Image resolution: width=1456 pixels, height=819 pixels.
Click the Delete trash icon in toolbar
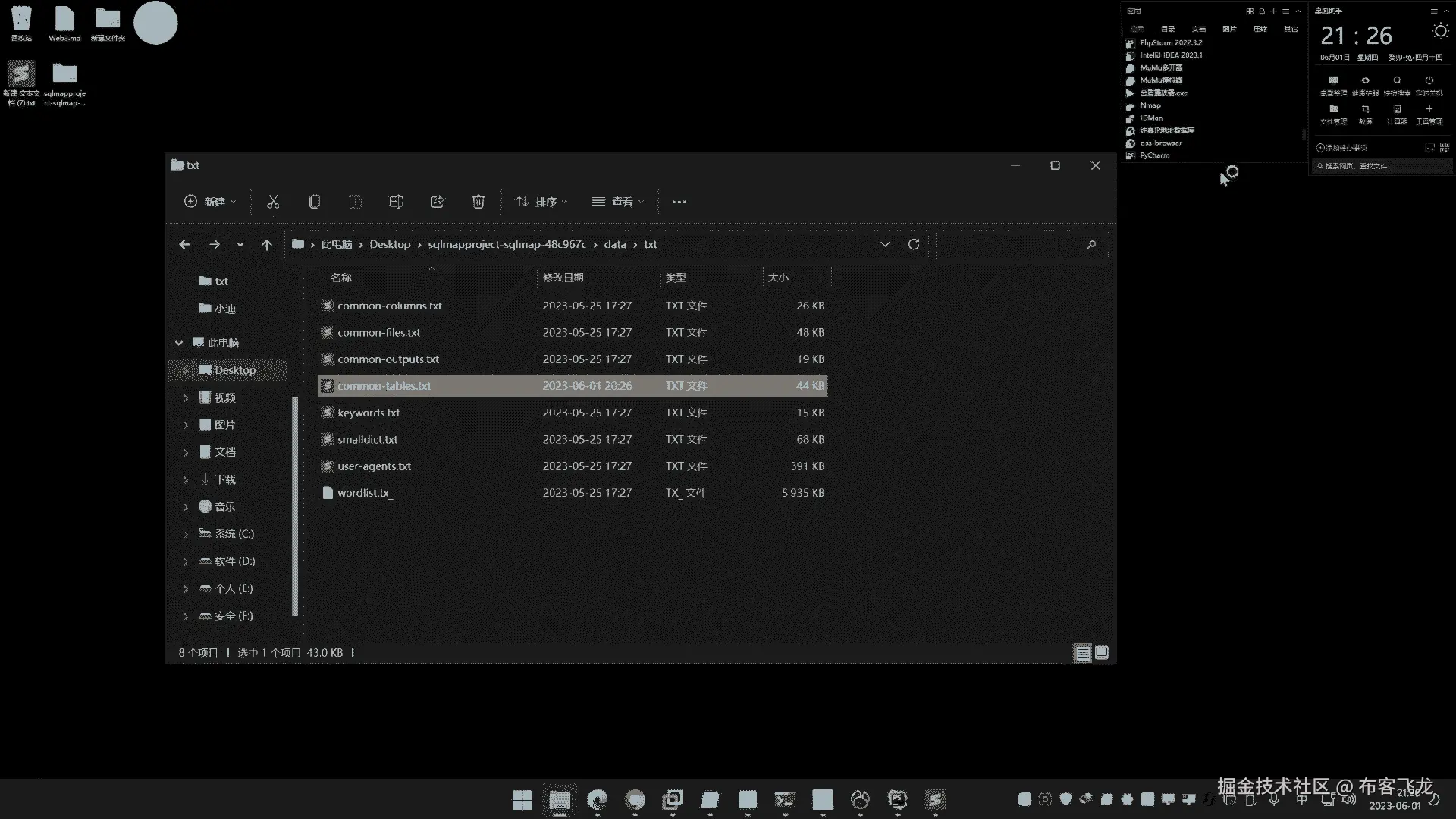(479, 202)
